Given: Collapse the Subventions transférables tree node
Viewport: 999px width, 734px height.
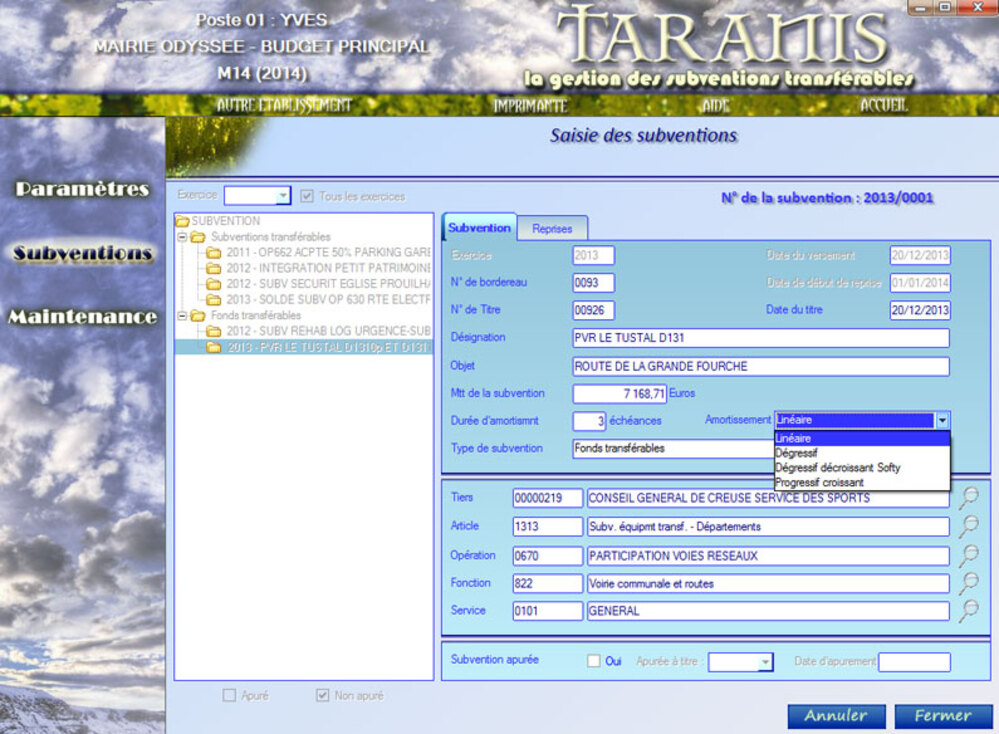Looking at the screenshot, I should 182,237.
